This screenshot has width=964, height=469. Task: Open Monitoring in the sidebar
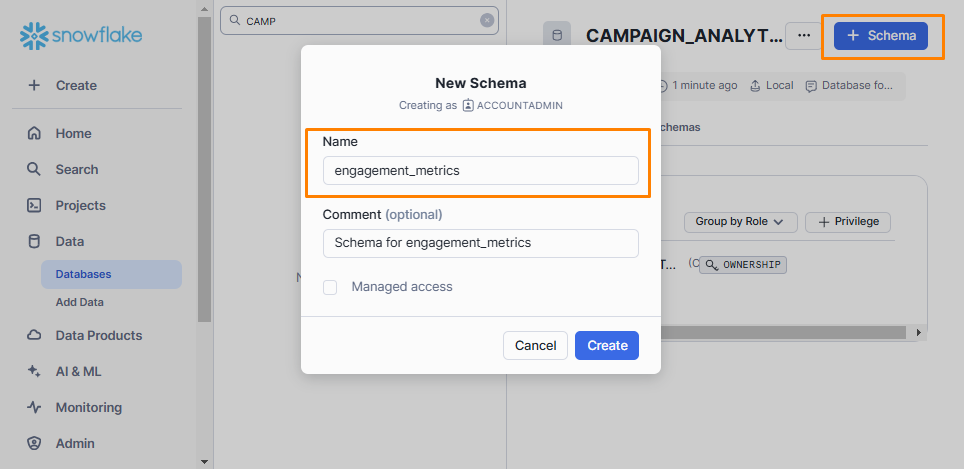click(x=88, y=407)
